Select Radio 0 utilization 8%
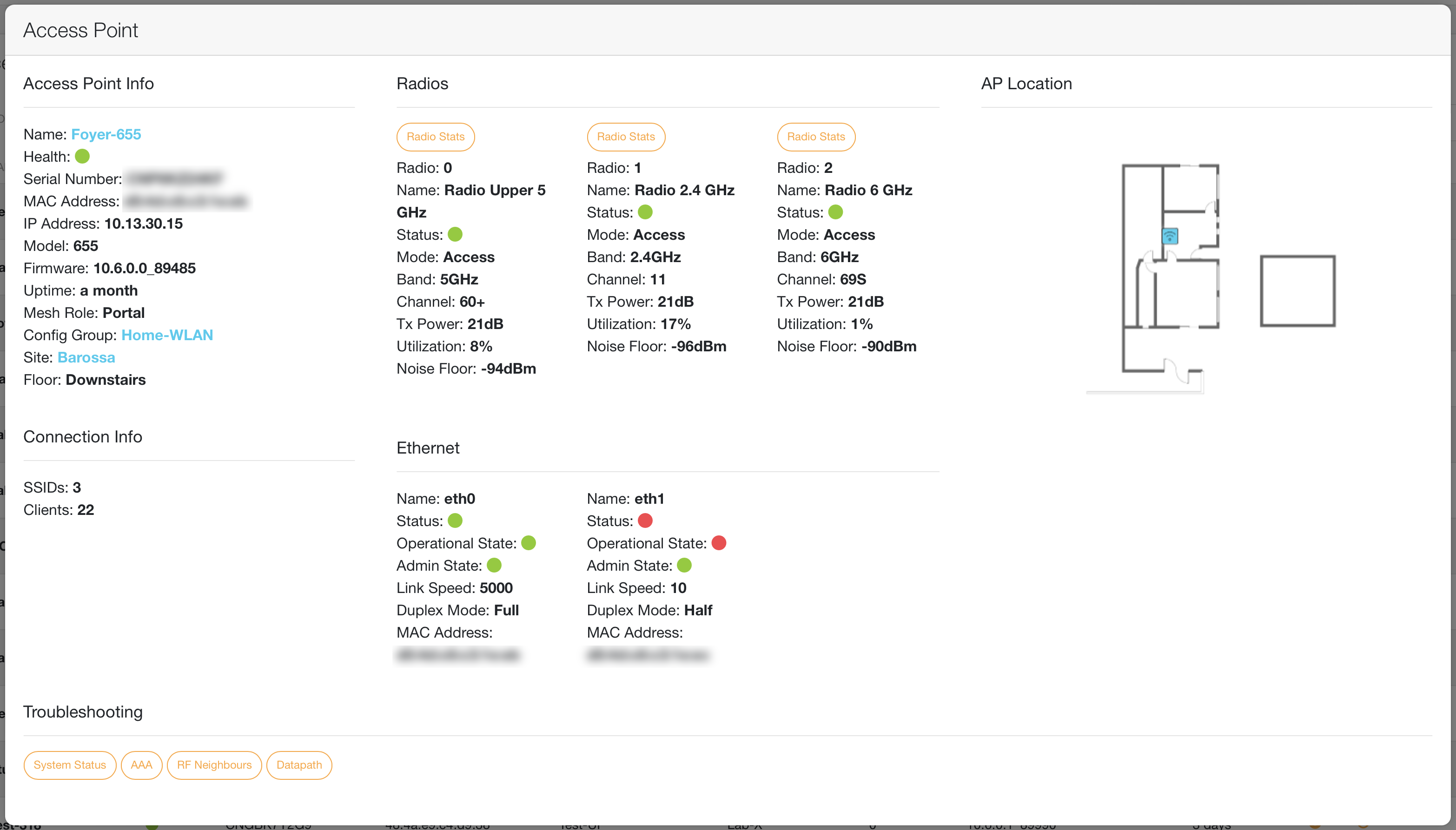This screenshot has height=830, width=1456. 481,346
